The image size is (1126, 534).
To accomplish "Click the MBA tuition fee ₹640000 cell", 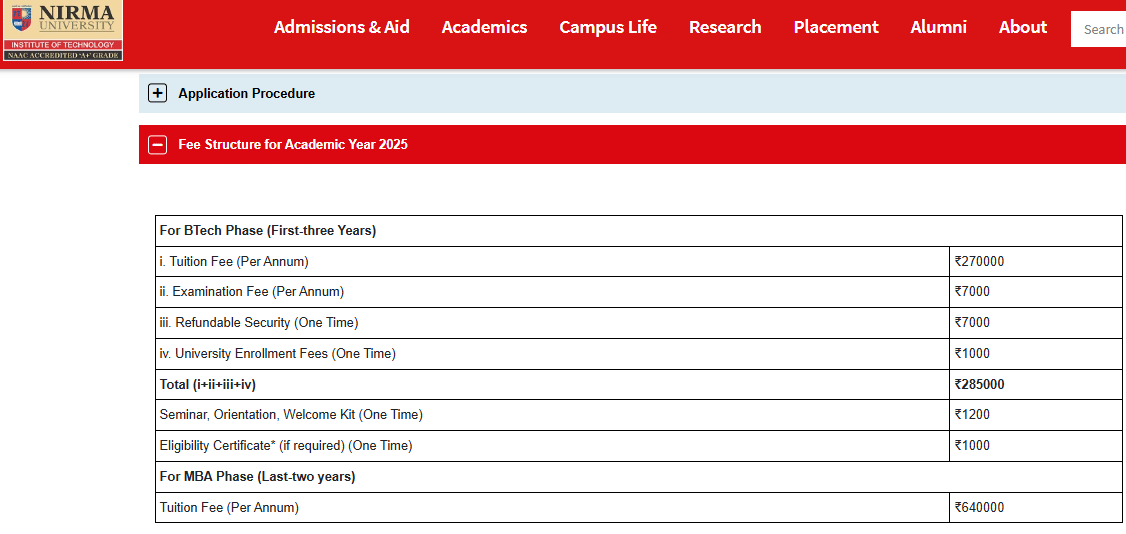I will pos(980,508).
